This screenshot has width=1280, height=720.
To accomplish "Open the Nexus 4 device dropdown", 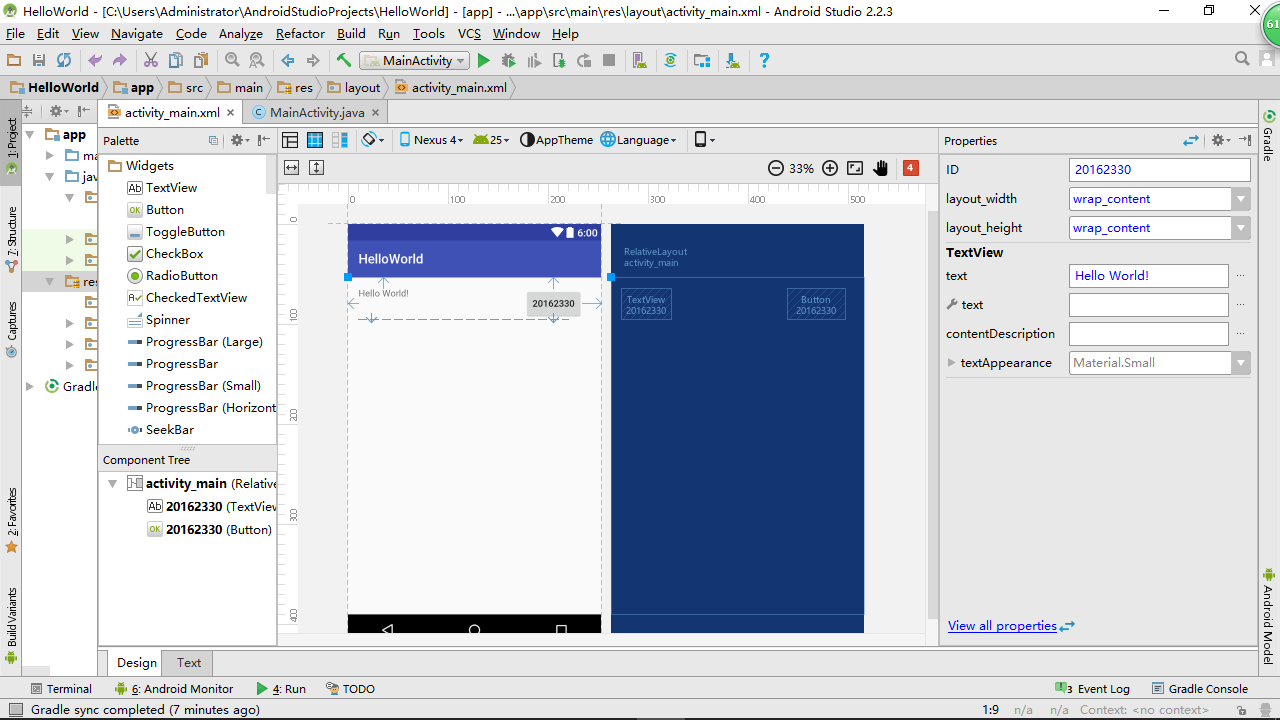I will pos(431,140).
